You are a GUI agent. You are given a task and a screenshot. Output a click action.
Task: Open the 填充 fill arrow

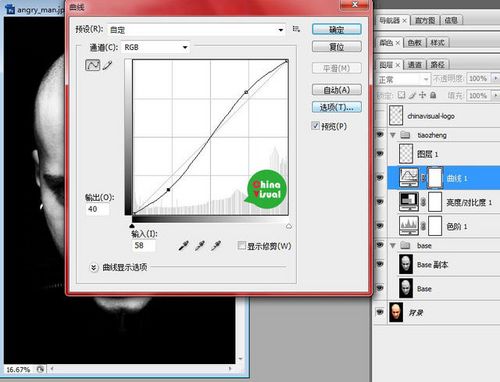496,96
